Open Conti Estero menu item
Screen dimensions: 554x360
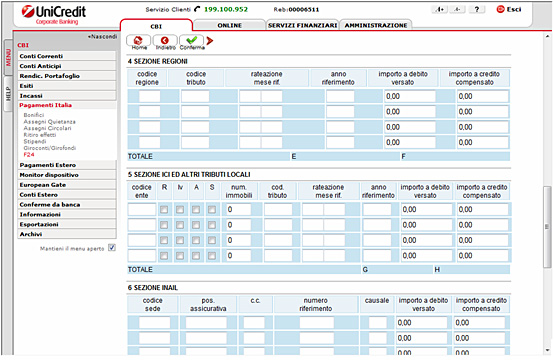tap(67, 194)
